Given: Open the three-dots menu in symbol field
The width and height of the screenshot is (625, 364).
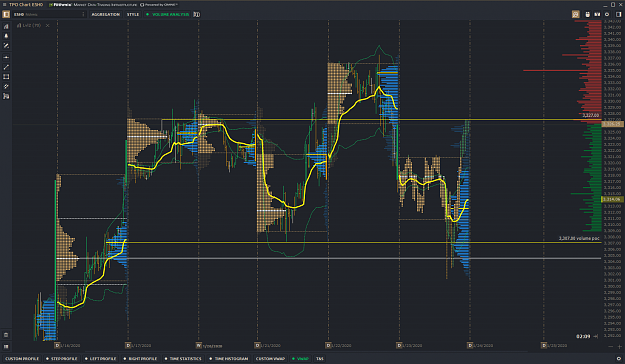Looking at the screenshot, I should tap(83, 14).
